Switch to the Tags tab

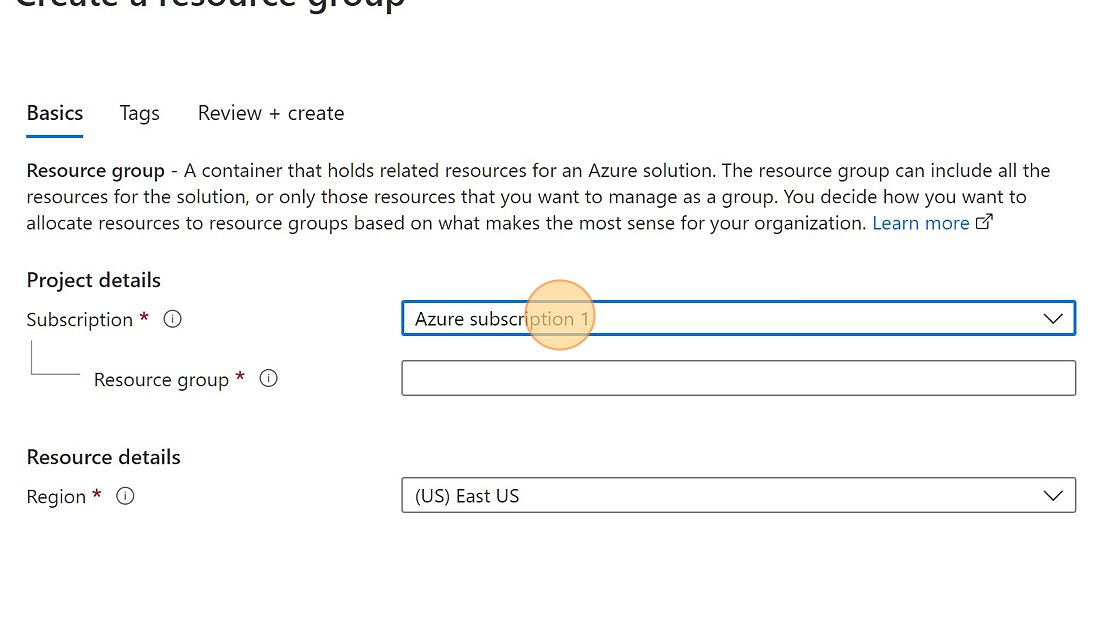(x=139, y=114)
